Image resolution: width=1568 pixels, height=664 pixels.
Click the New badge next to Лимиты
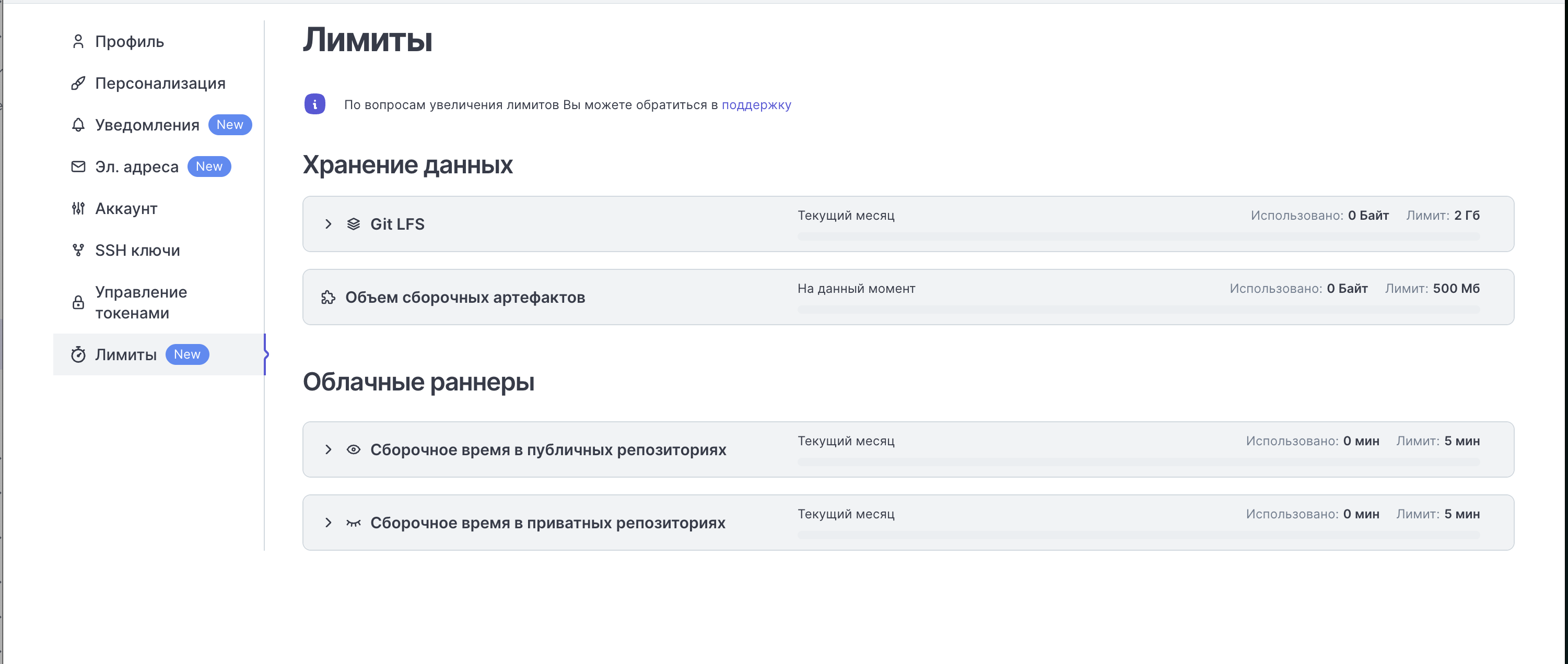point(187,355)
